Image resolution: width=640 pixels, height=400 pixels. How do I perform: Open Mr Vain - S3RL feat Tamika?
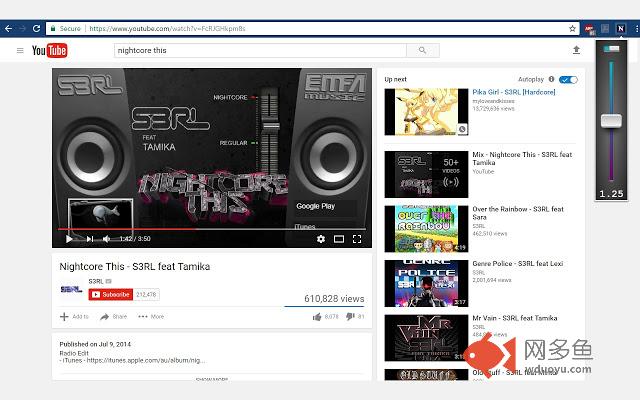click(515, 318)
